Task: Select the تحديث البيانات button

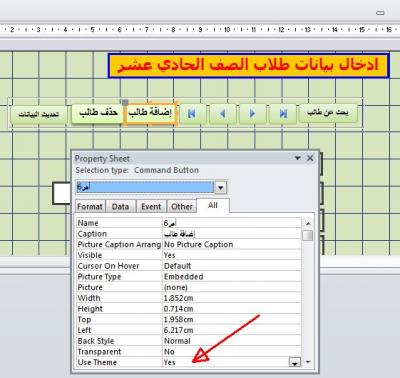Action: click(x=39, y=115)
